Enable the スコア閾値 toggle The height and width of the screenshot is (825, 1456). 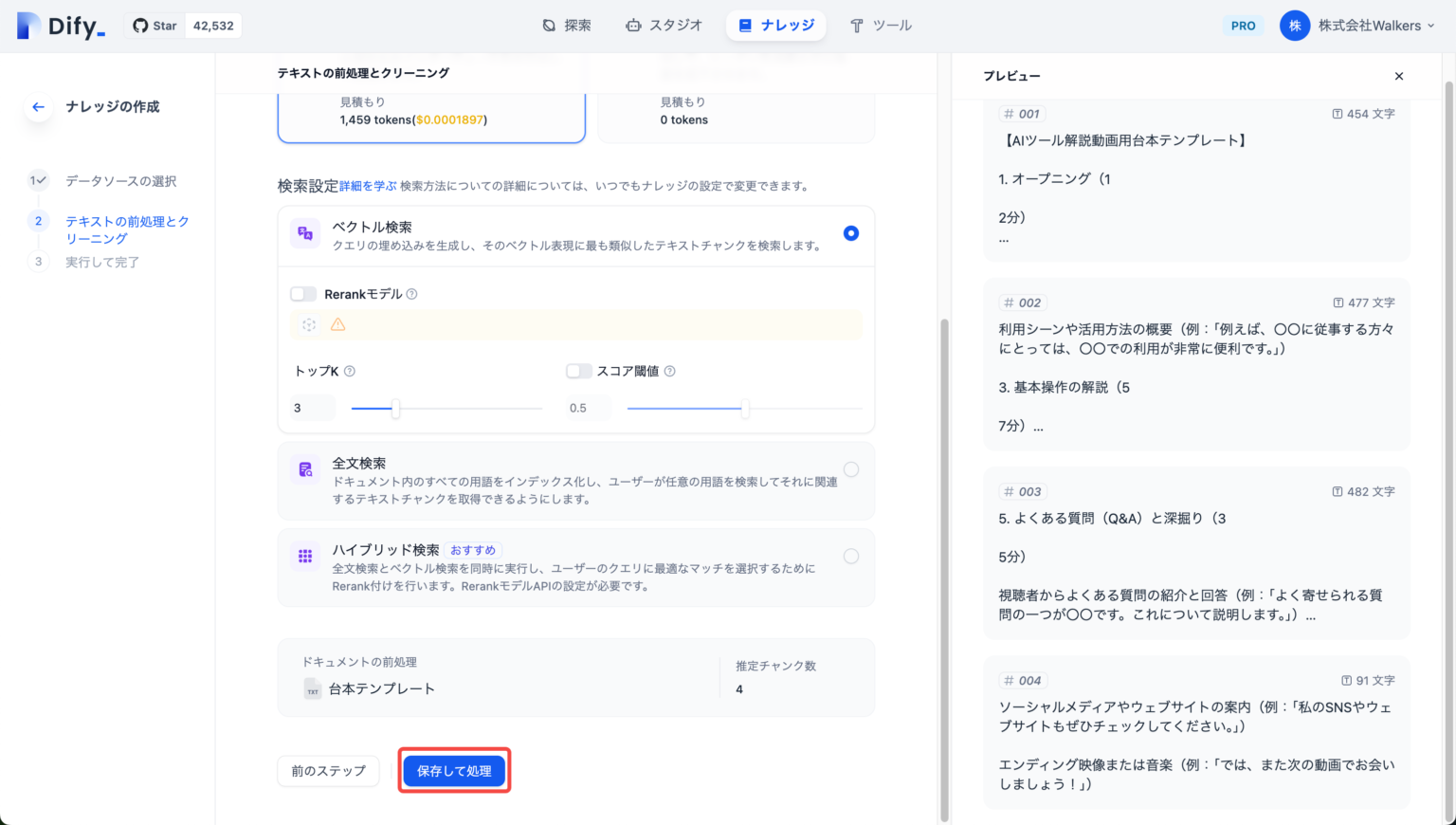[x=578, y=371]
